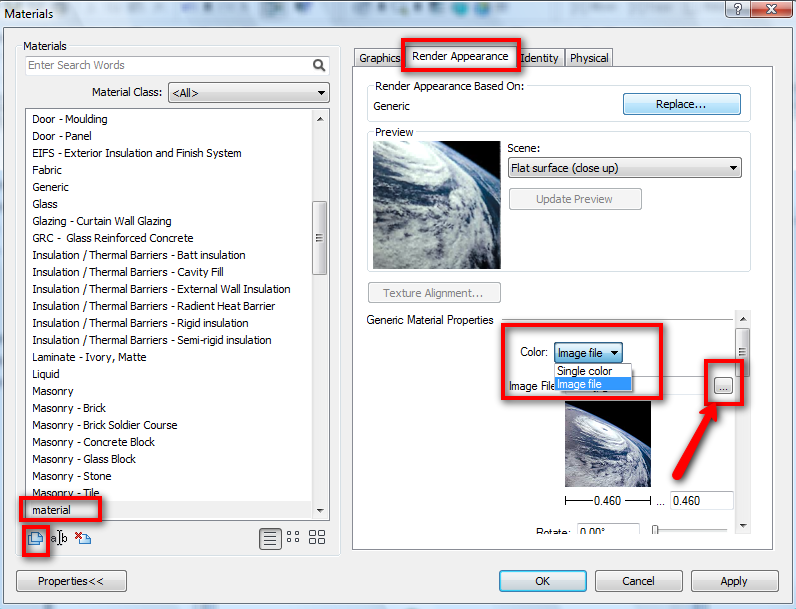Select Masonry - Glass Block
Image resolution: width=796 pixels, height=609 pixels.
point(84,459)
